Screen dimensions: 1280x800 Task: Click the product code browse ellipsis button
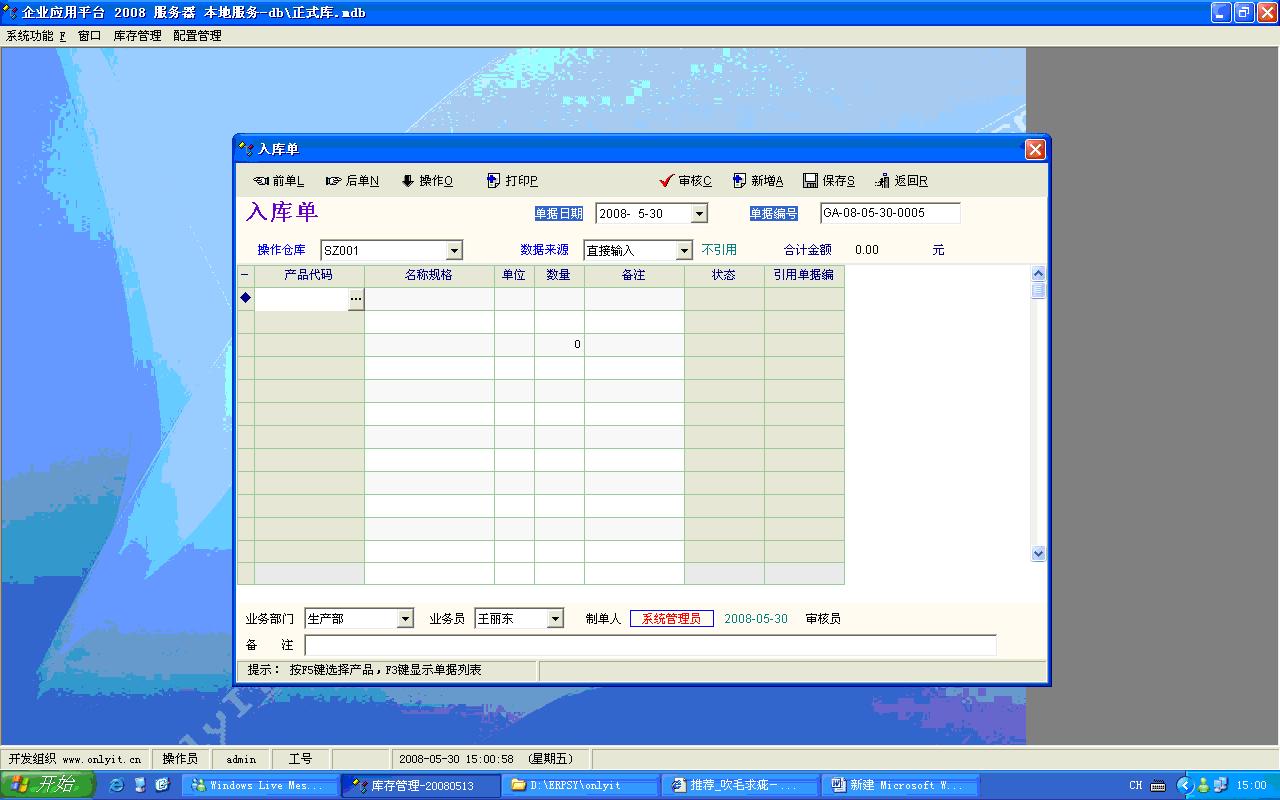356,299
